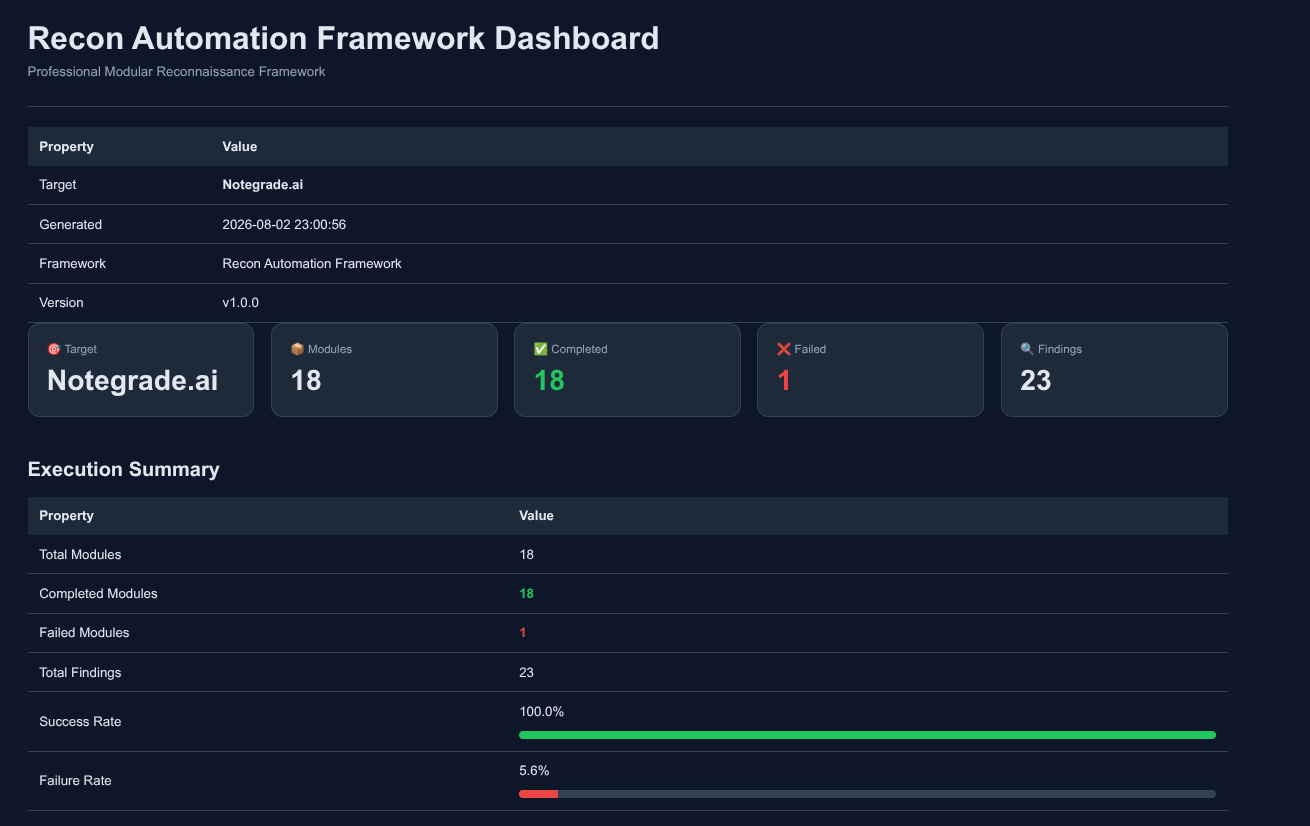Click the Failure Rate row label
Screen dimensions: 1310x826
click(75, 781)
